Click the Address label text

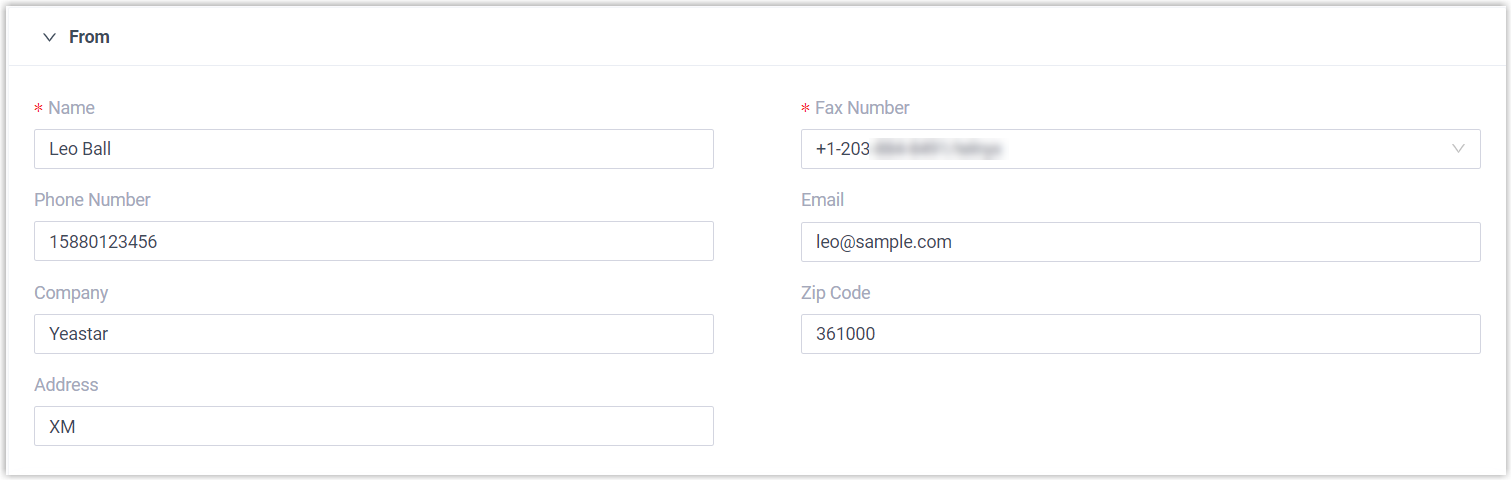click(66, 385)
